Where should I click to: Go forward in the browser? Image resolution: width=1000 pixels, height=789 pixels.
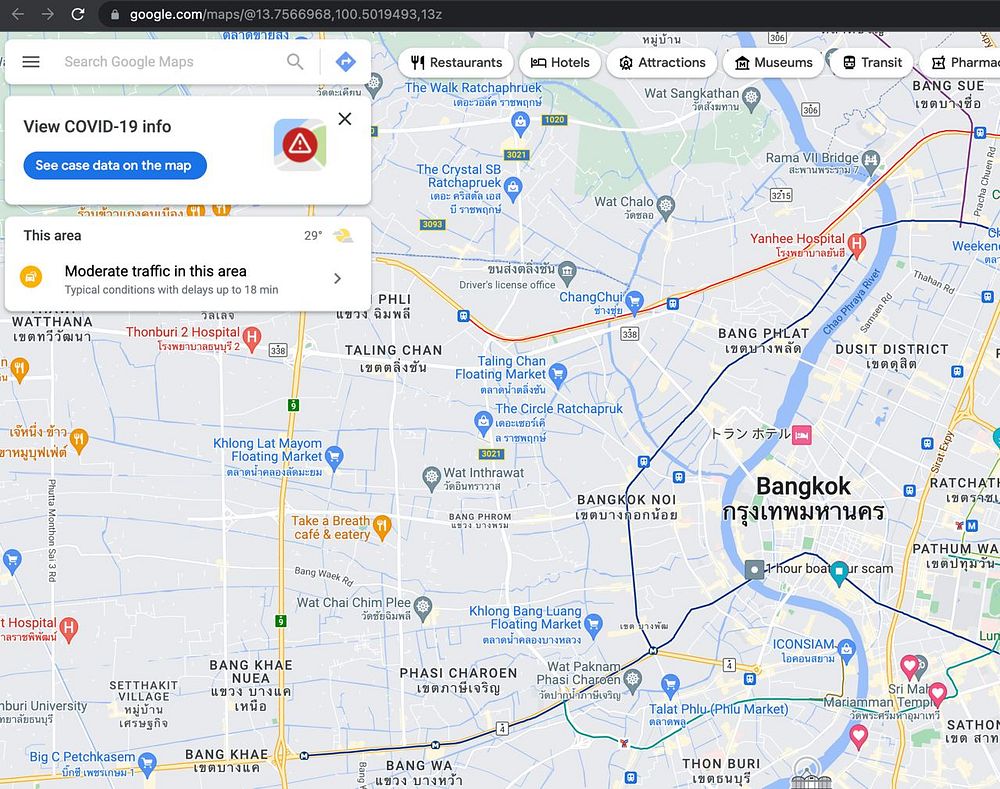[x=48, y=14]
